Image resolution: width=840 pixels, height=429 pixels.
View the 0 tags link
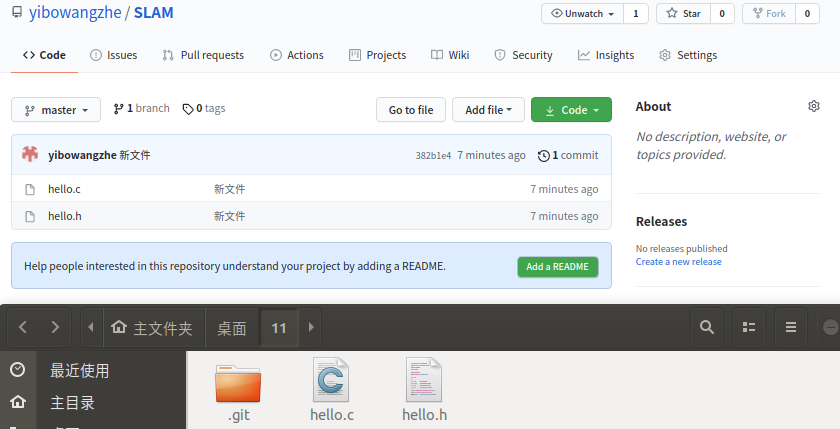point(204,109)
